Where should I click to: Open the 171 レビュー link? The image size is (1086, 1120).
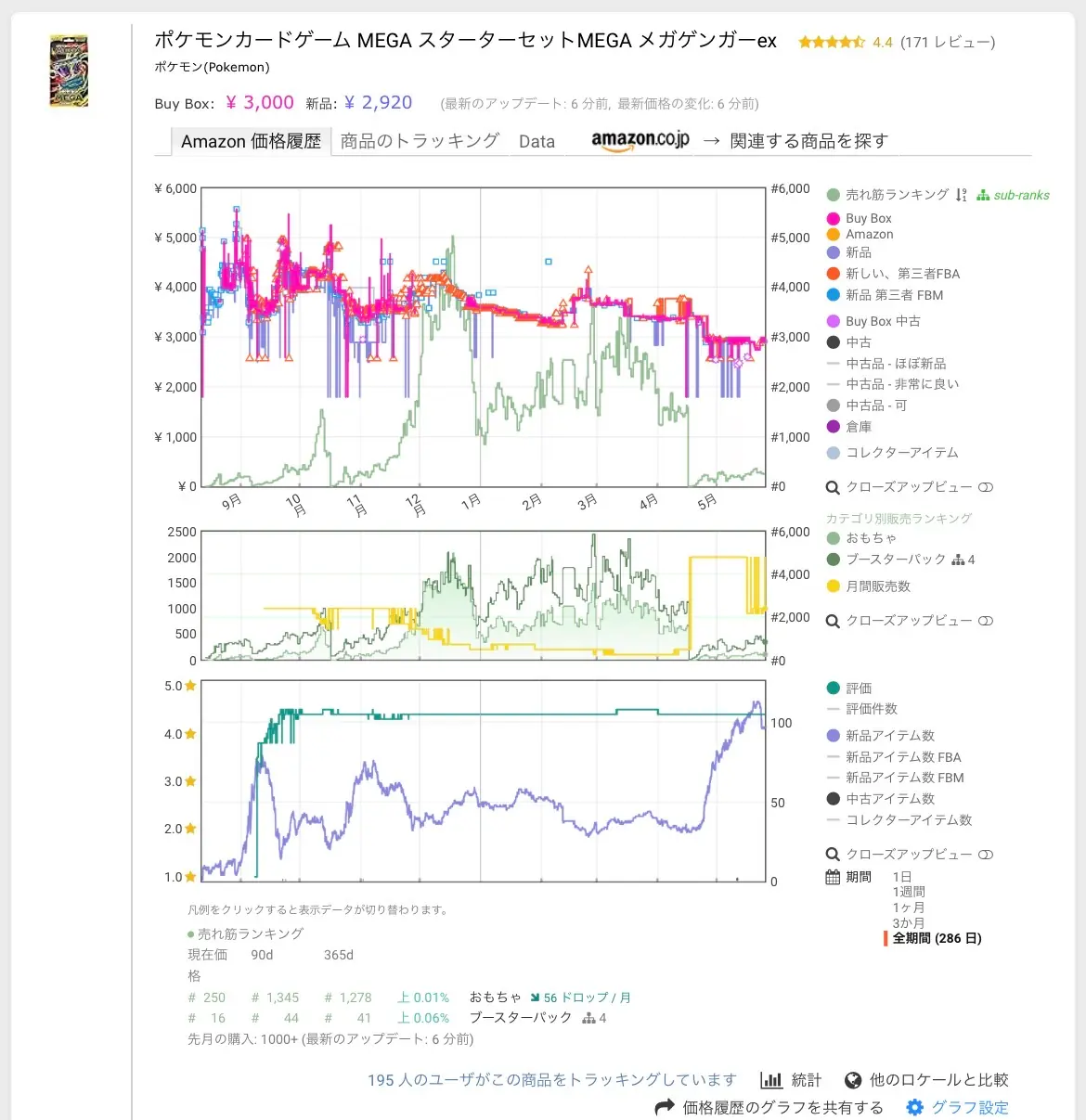[x=948, y=42]
